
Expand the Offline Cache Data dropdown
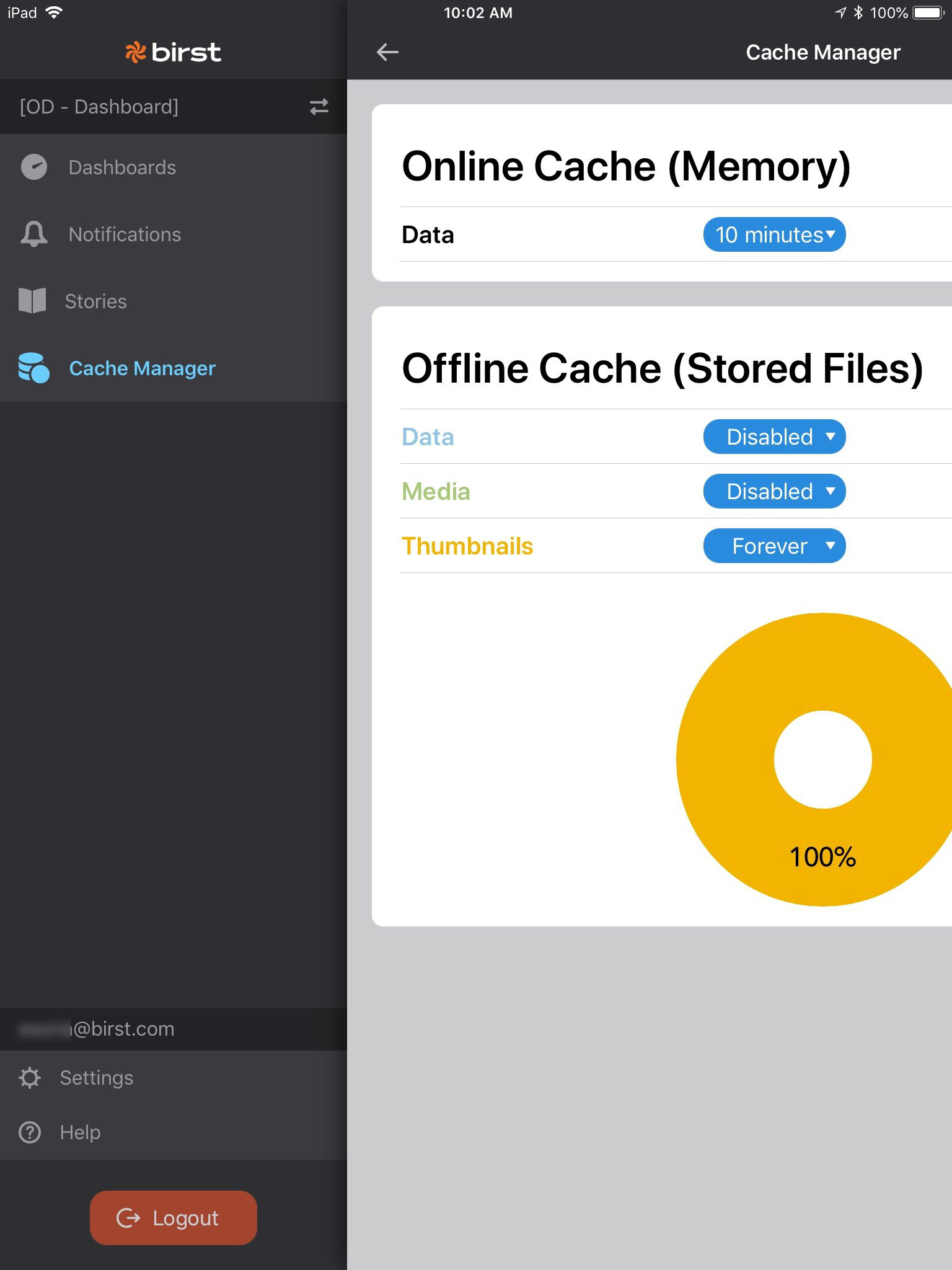click(x=774, y=437)
